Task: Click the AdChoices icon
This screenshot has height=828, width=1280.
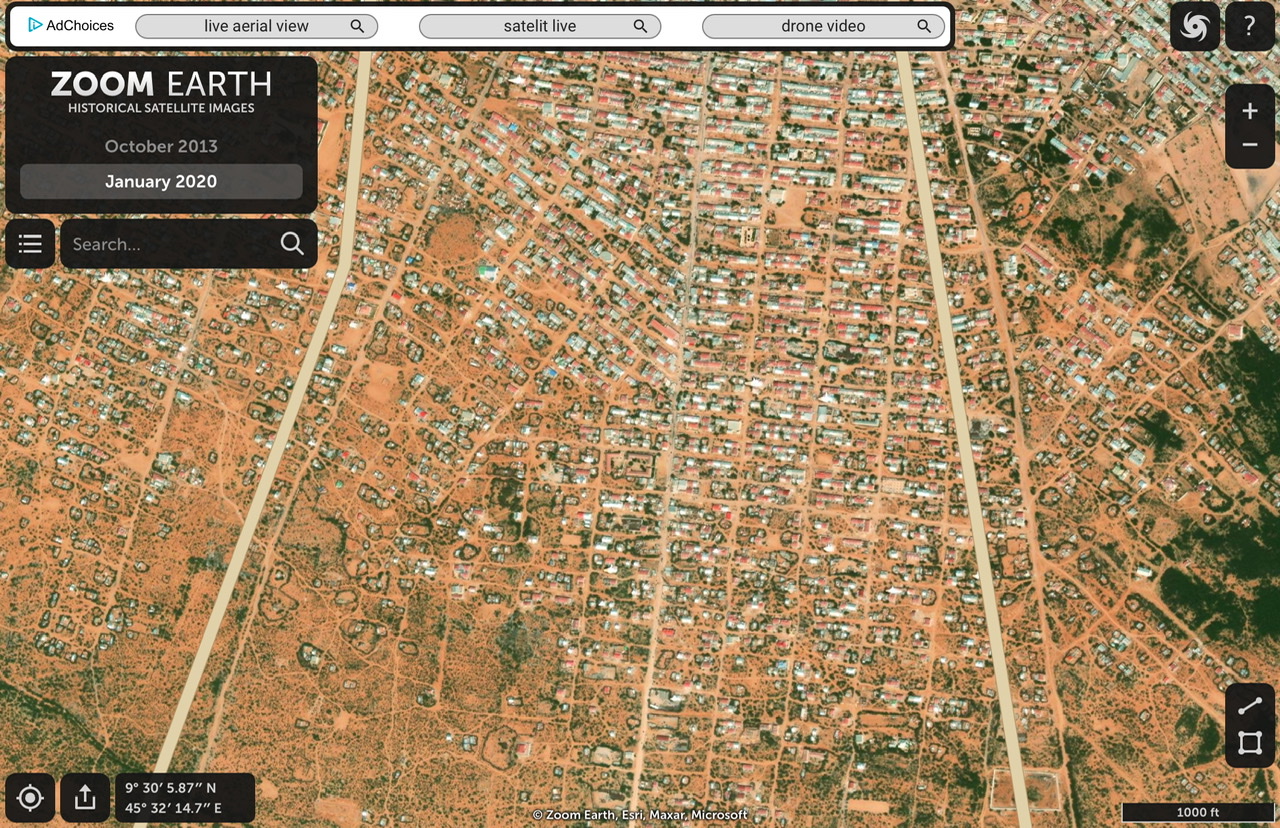Action: tap(35, 26)
